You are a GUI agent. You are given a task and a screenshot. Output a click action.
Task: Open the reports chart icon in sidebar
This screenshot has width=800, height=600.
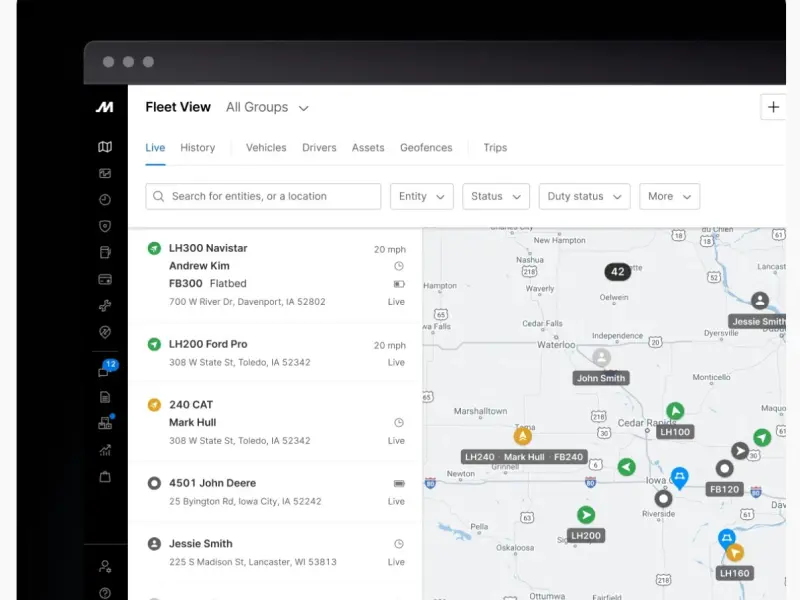pos(105,450)
